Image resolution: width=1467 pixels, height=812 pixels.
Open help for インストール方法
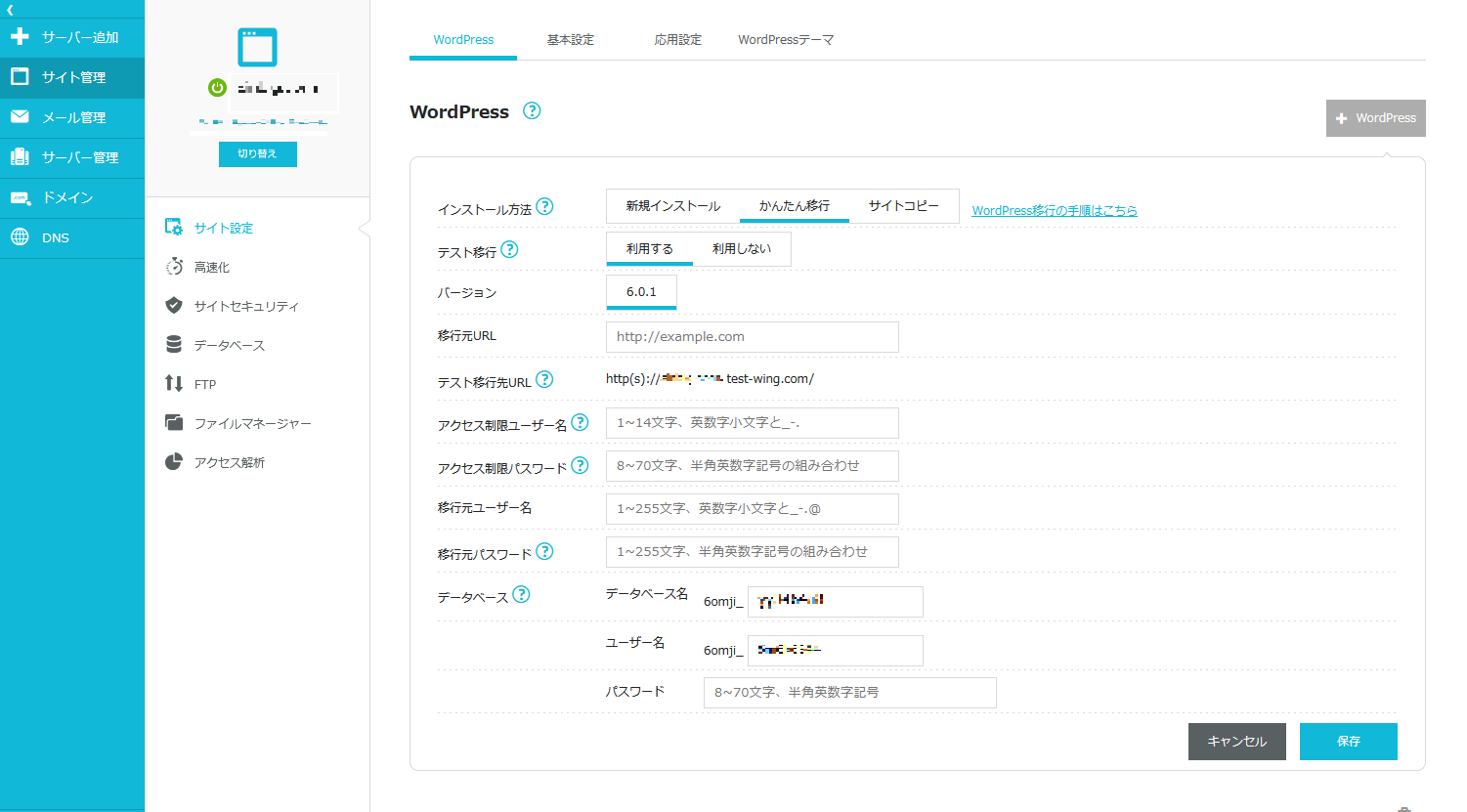click(545, 206)
